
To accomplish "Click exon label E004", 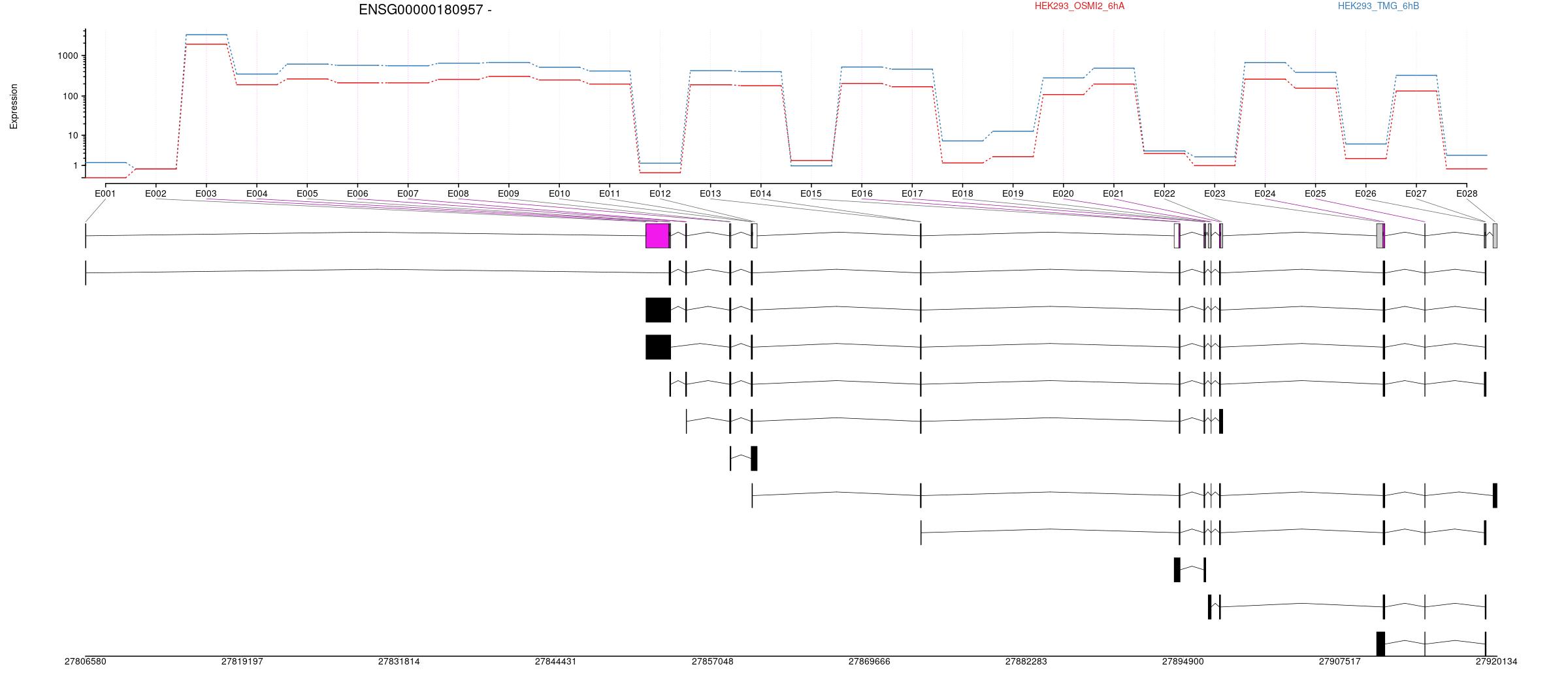I will point(257,193).
